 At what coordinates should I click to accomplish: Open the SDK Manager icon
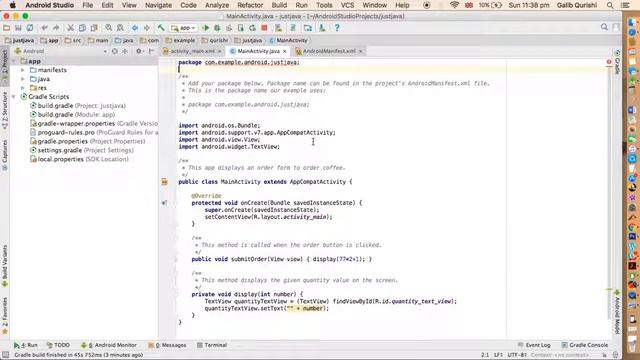[322, 28]
